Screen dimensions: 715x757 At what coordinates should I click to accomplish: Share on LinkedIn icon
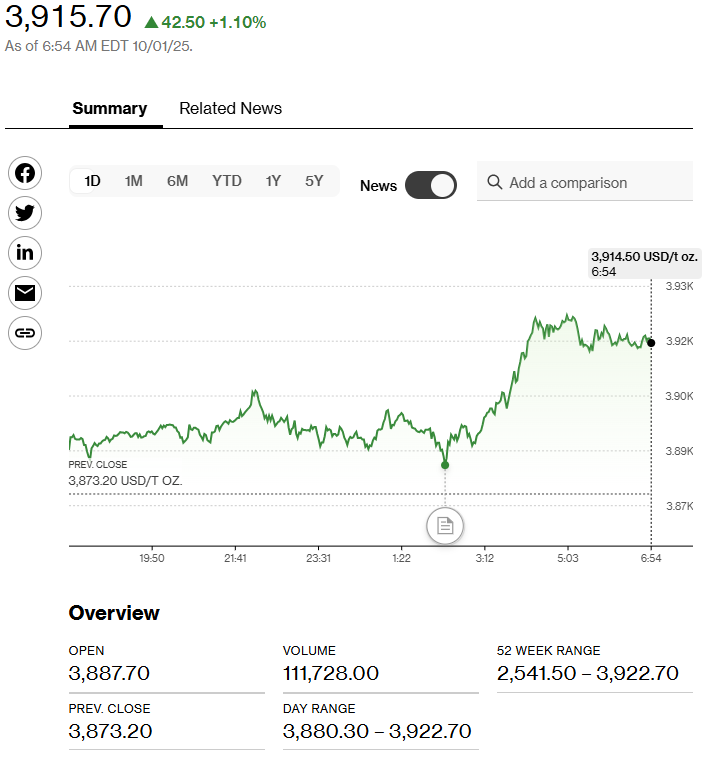(25, 253)
